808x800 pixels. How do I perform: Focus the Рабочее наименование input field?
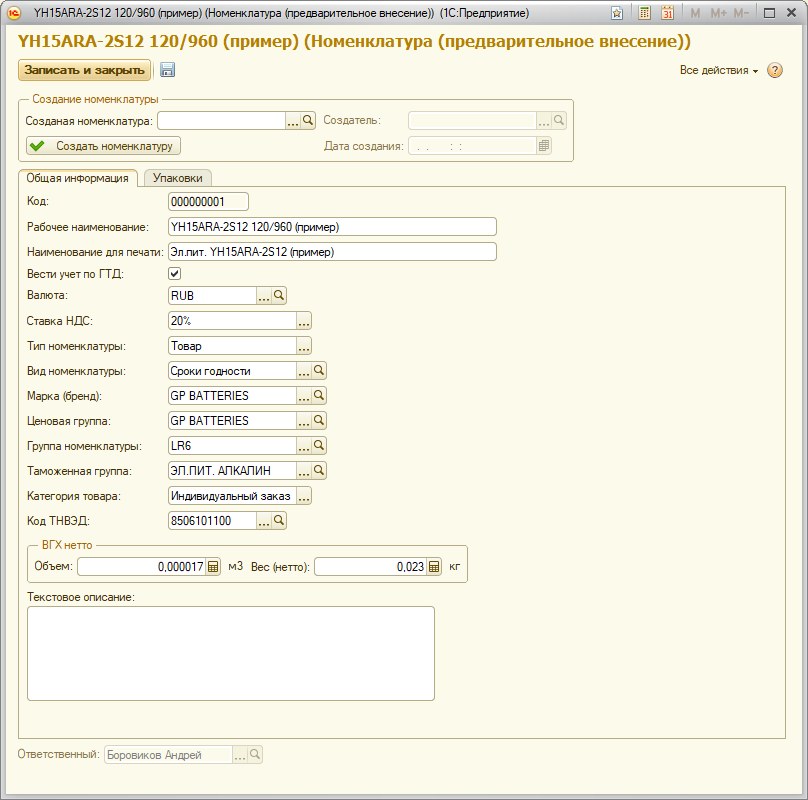coord(331,227)
